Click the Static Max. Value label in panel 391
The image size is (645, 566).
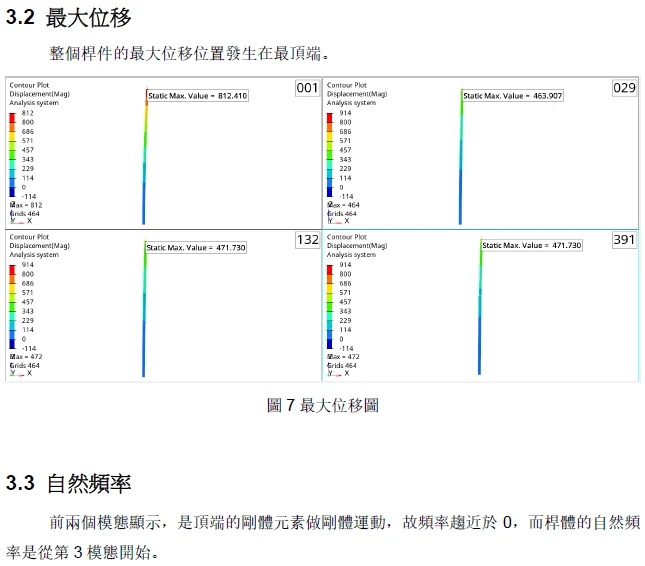[x=531, y=245]
